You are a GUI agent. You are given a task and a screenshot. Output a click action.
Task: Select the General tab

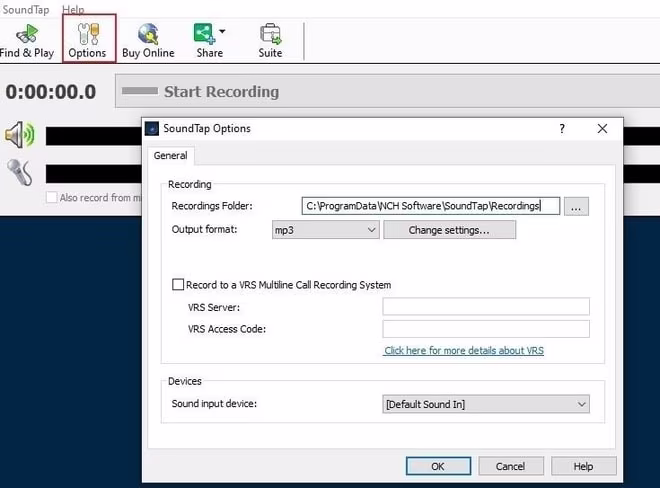coord(170,155)
